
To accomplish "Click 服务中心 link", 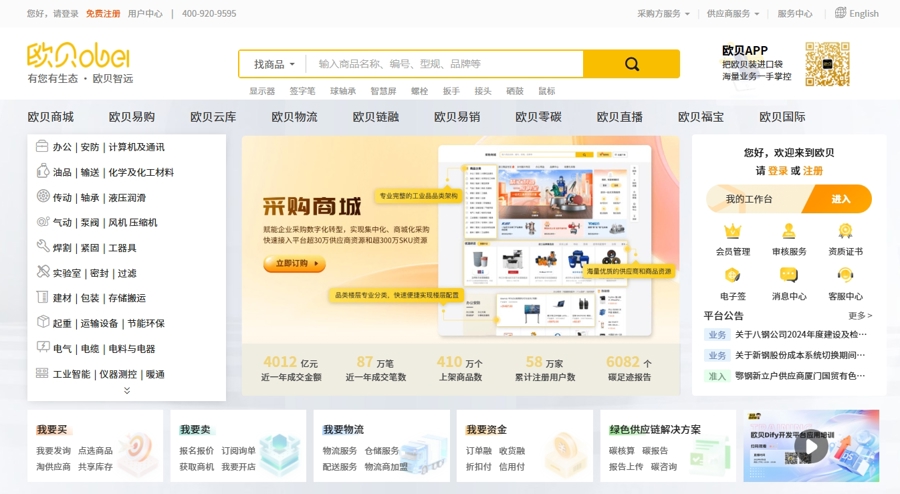I will coord(795,13).
